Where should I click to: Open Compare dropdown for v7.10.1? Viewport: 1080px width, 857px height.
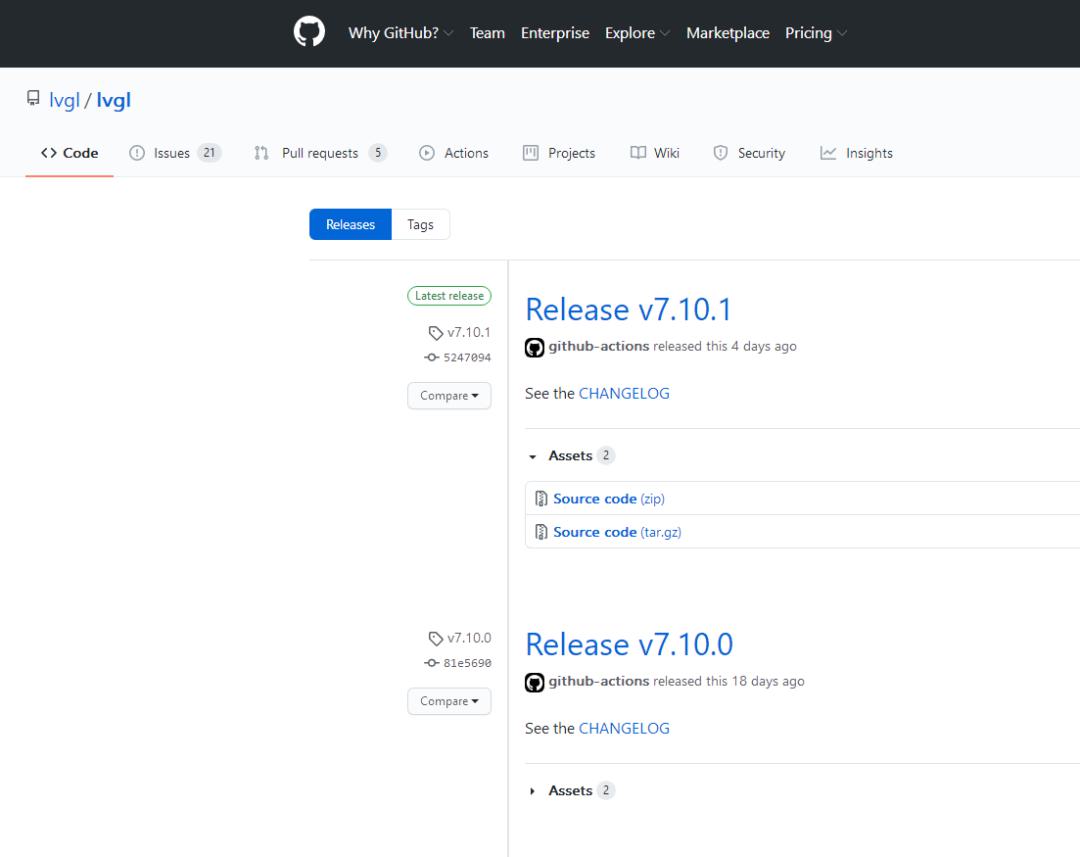coord(449,395)
